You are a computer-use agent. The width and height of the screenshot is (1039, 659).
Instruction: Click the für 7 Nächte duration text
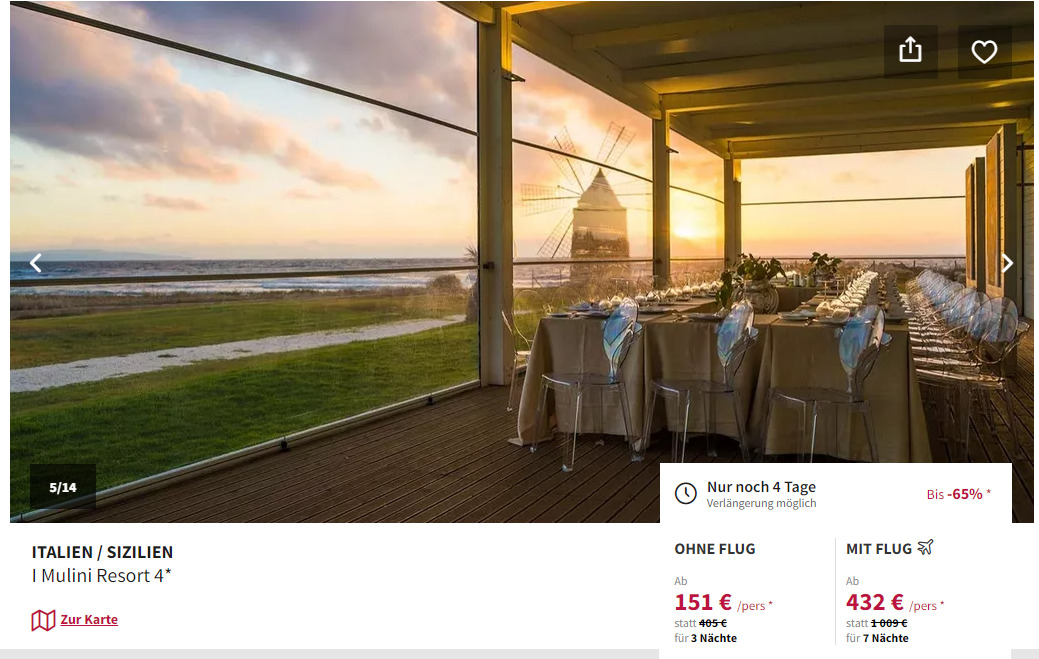[x=877, y=638]
